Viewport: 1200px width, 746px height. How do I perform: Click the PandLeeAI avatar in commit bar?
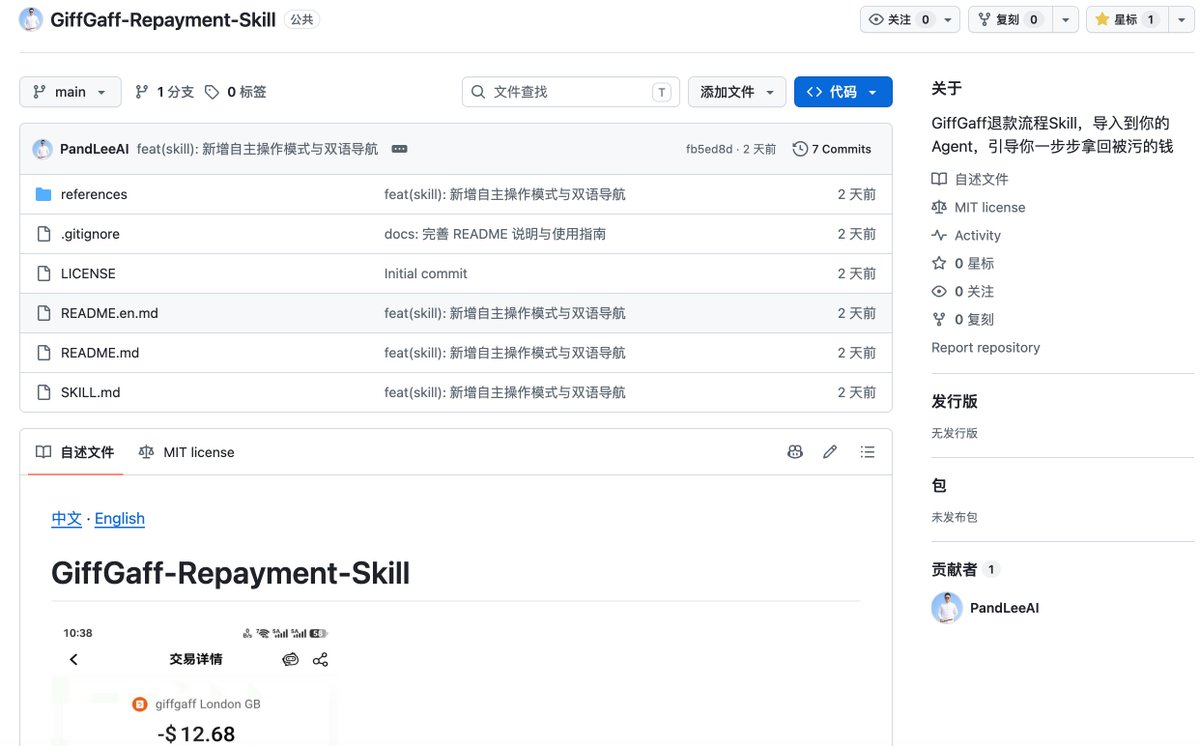[43, 149]
